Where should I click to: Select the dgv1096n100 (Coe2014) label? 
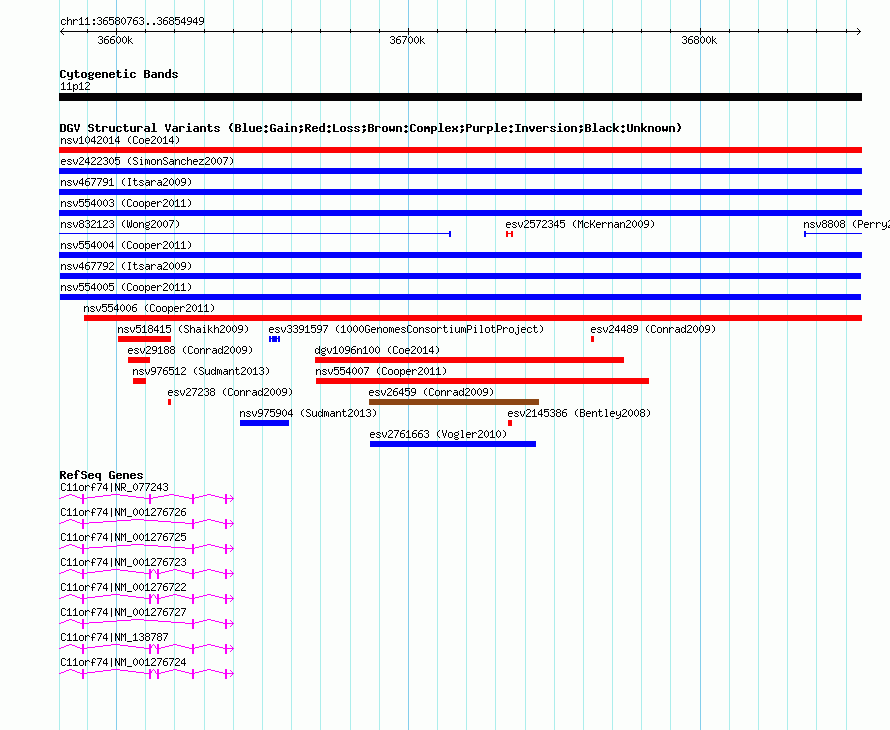377,350
